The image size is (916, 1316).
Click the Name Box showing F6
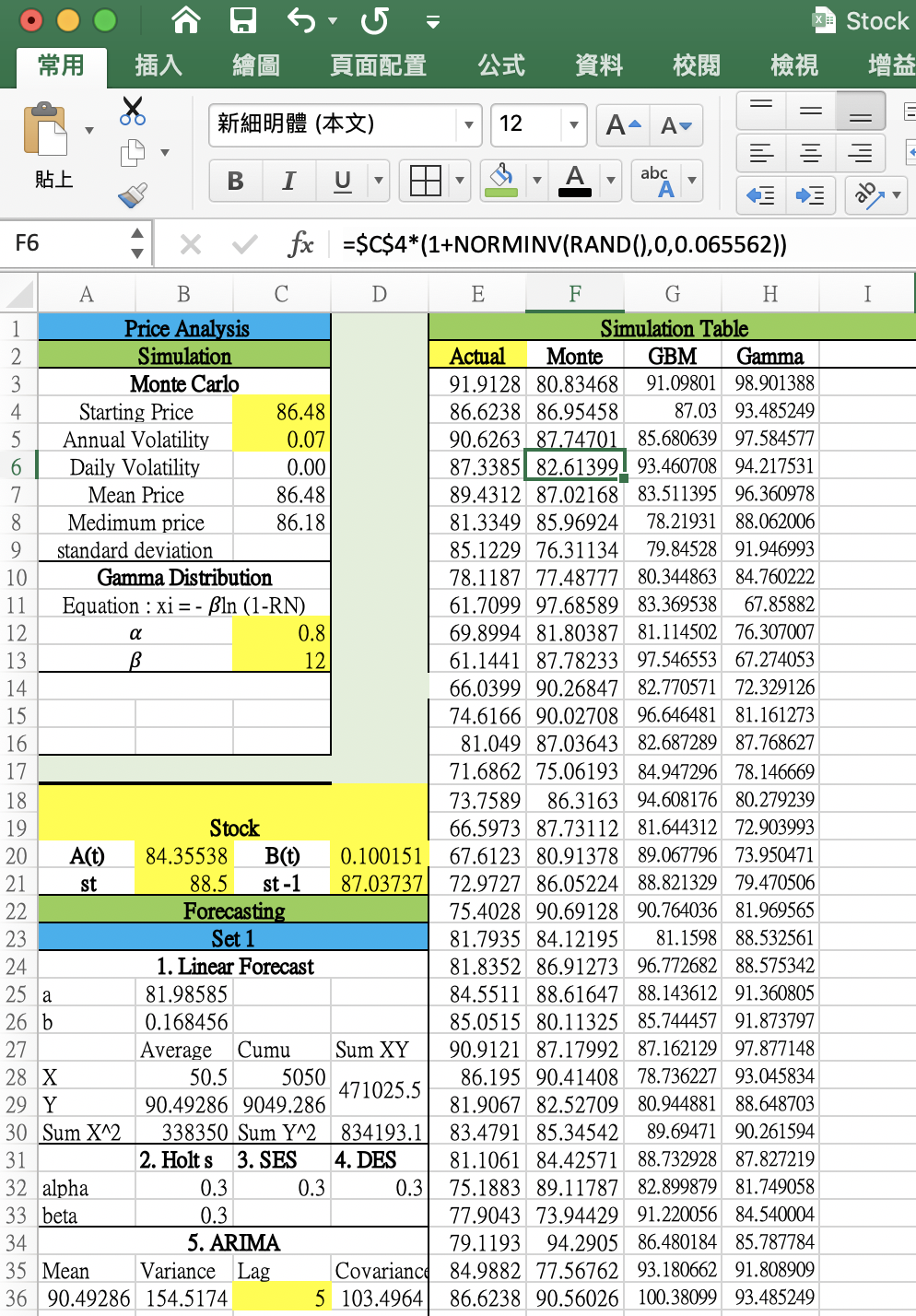coord(65,243)
